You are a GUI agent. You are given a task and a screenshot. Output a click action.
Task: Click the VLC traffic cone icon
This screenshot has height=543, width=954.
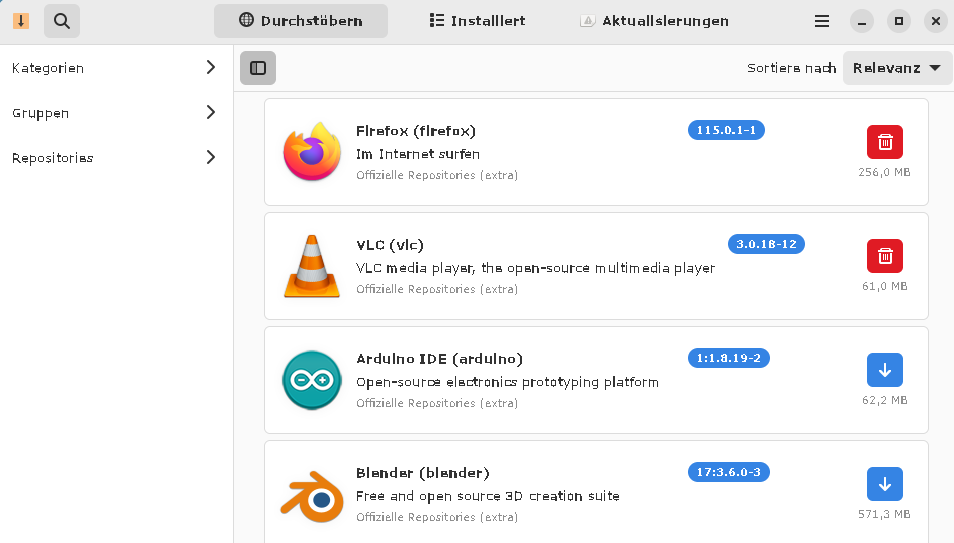[312, 266]
